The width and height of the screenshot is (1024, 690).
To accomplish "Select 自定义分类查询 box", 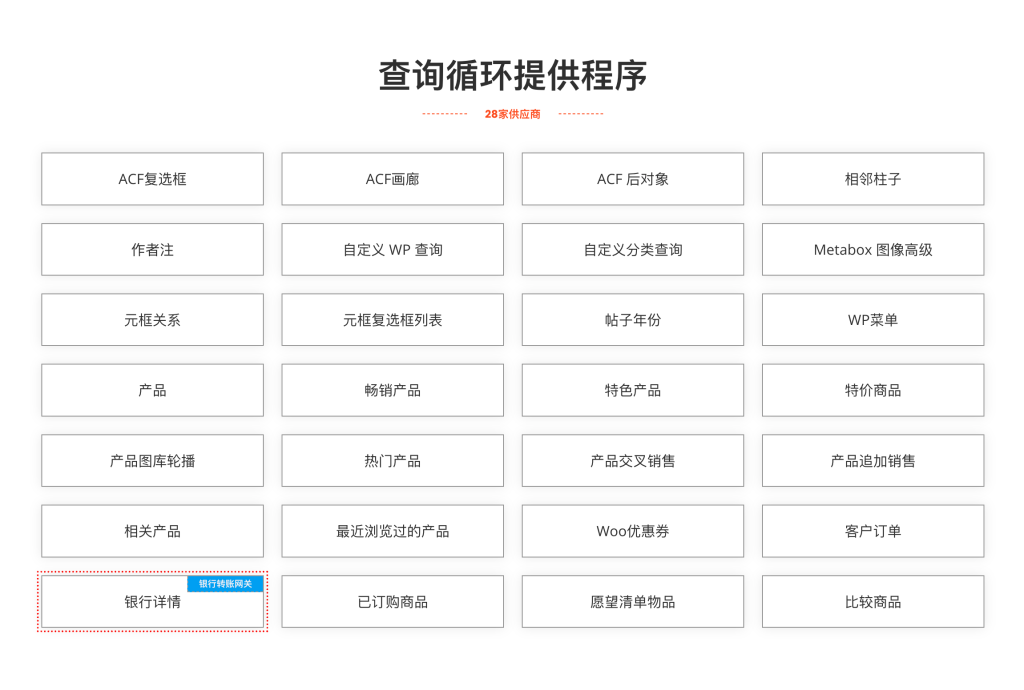I will pos(632,249).
